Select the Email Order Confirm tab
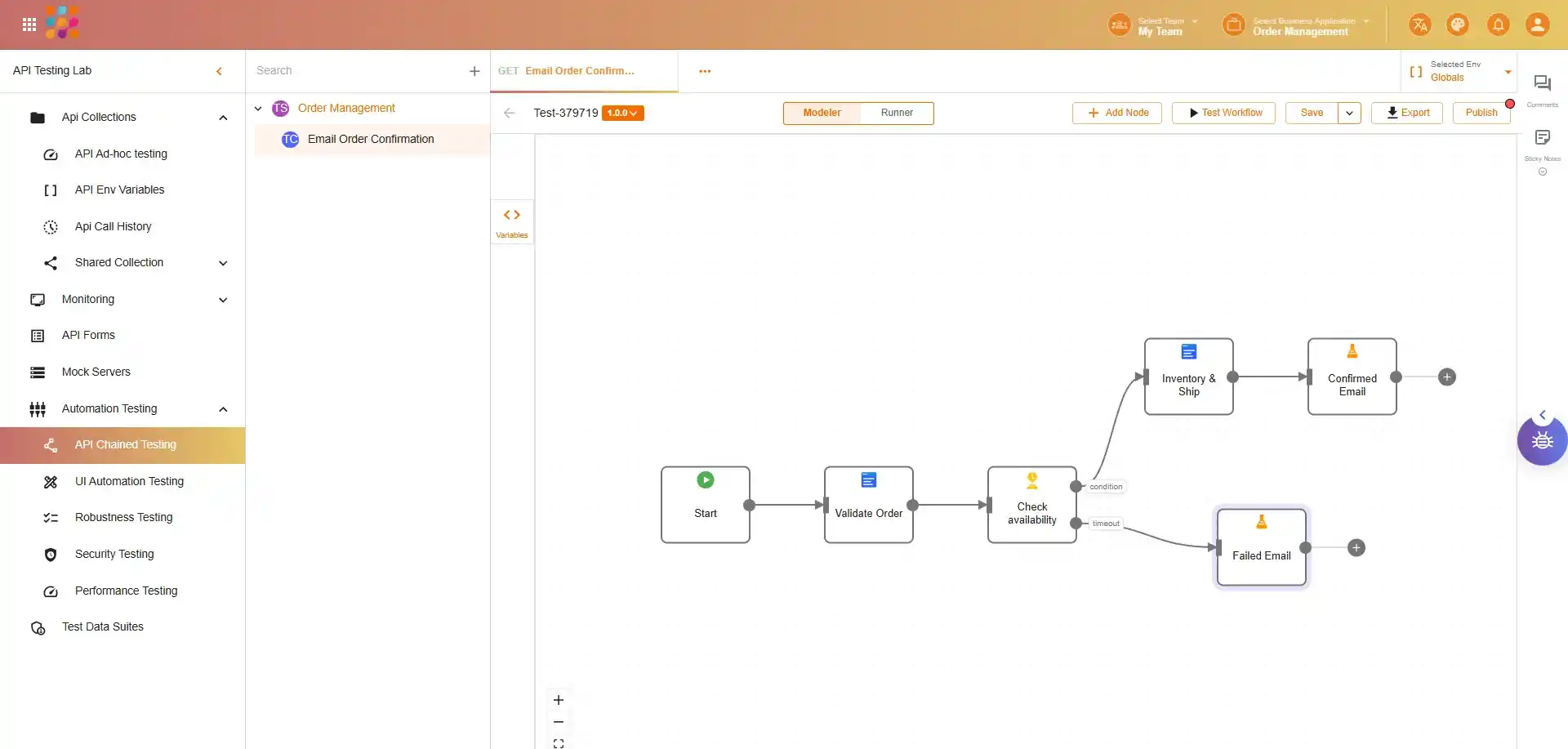Image resolution: width=1568 pixels, height=749 pixels. (x=579, y=71)
